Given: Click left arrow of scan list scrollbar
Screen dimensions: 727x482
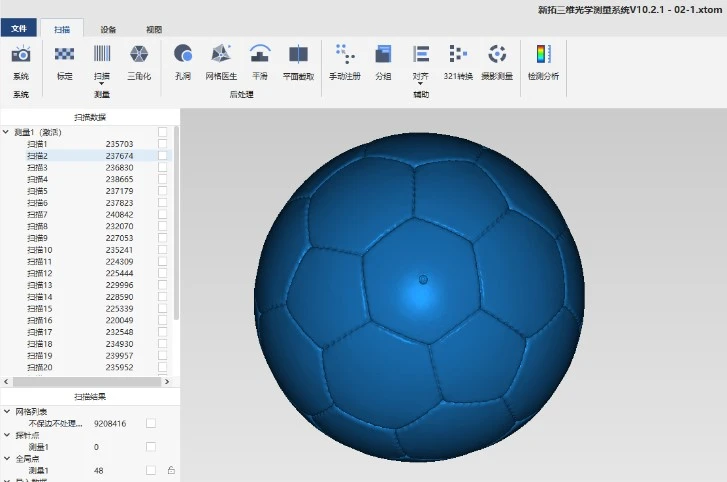Looking at the screenshot, I should click(x=6, y=382).
